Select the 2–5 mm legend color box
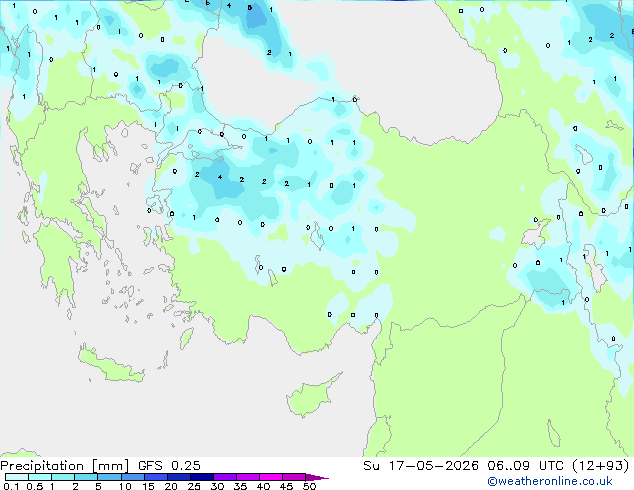This screenshot has width=634, height=490. click(x=86, y=477)
